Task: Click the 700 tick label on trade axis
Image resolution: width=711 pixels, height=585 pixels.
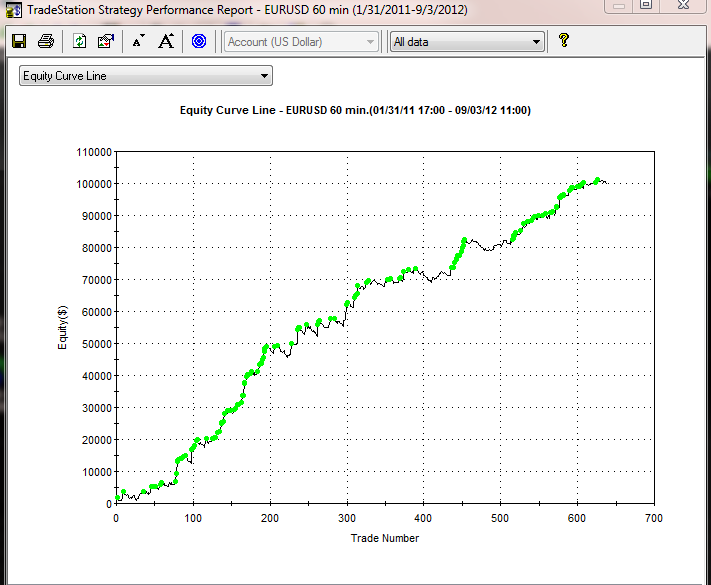Action: (653, 519)
